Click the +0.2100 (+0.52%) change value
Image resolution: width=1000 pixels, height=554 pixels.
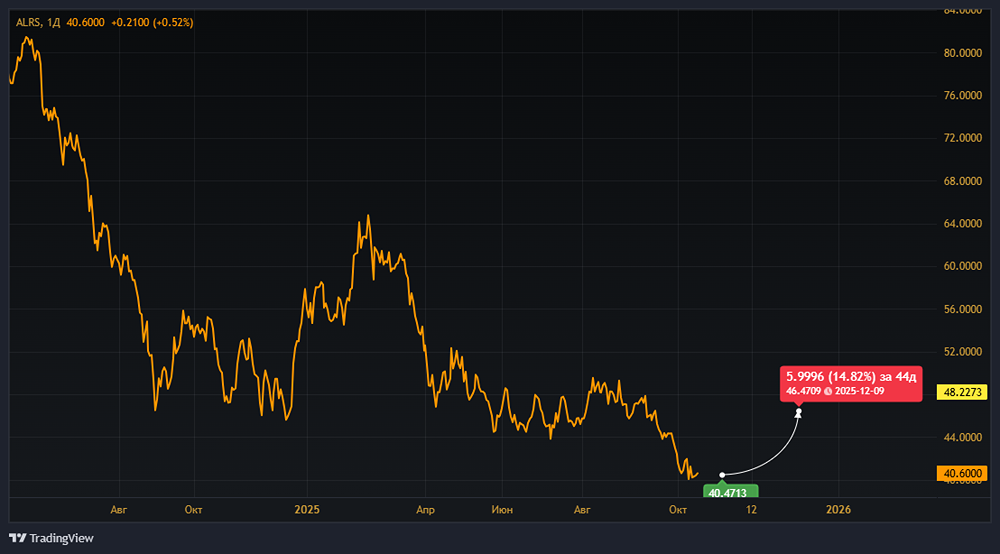point(152,22)
